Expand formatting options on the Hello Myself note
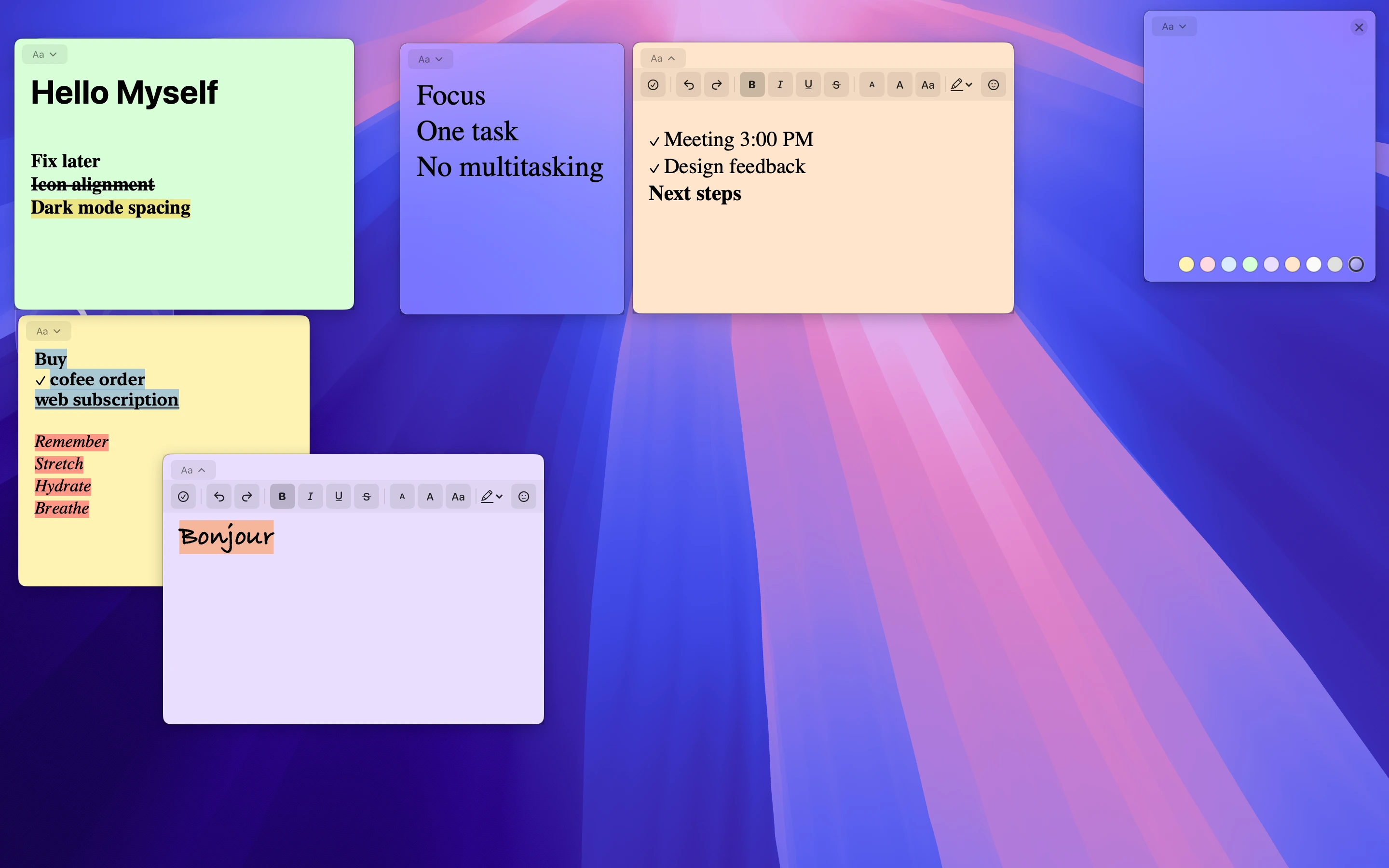1389x868 pixels. pos(45,54)
